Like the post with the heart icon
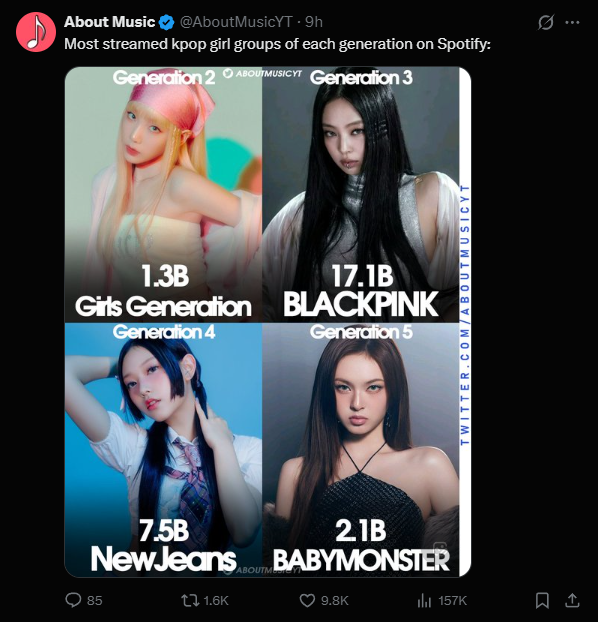Viewport: 598px width, 622px height. [307, 600]
